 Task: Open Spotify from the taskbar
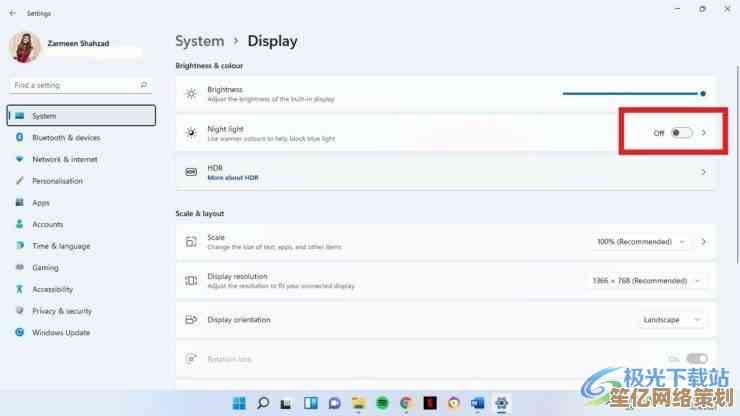pos(382,403)
